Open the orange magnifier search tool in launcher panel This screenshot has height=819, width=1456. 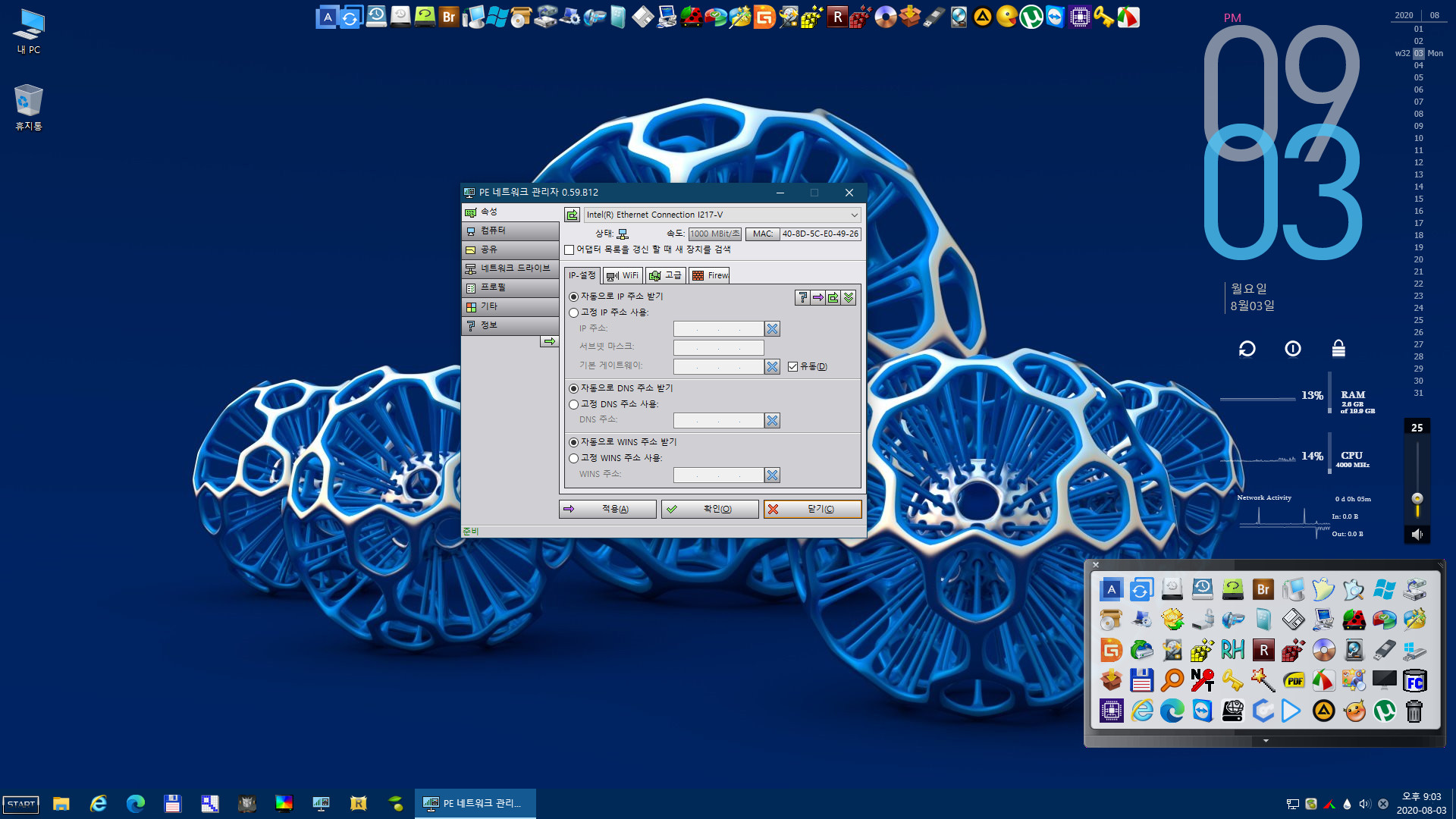click(1172, 680)
